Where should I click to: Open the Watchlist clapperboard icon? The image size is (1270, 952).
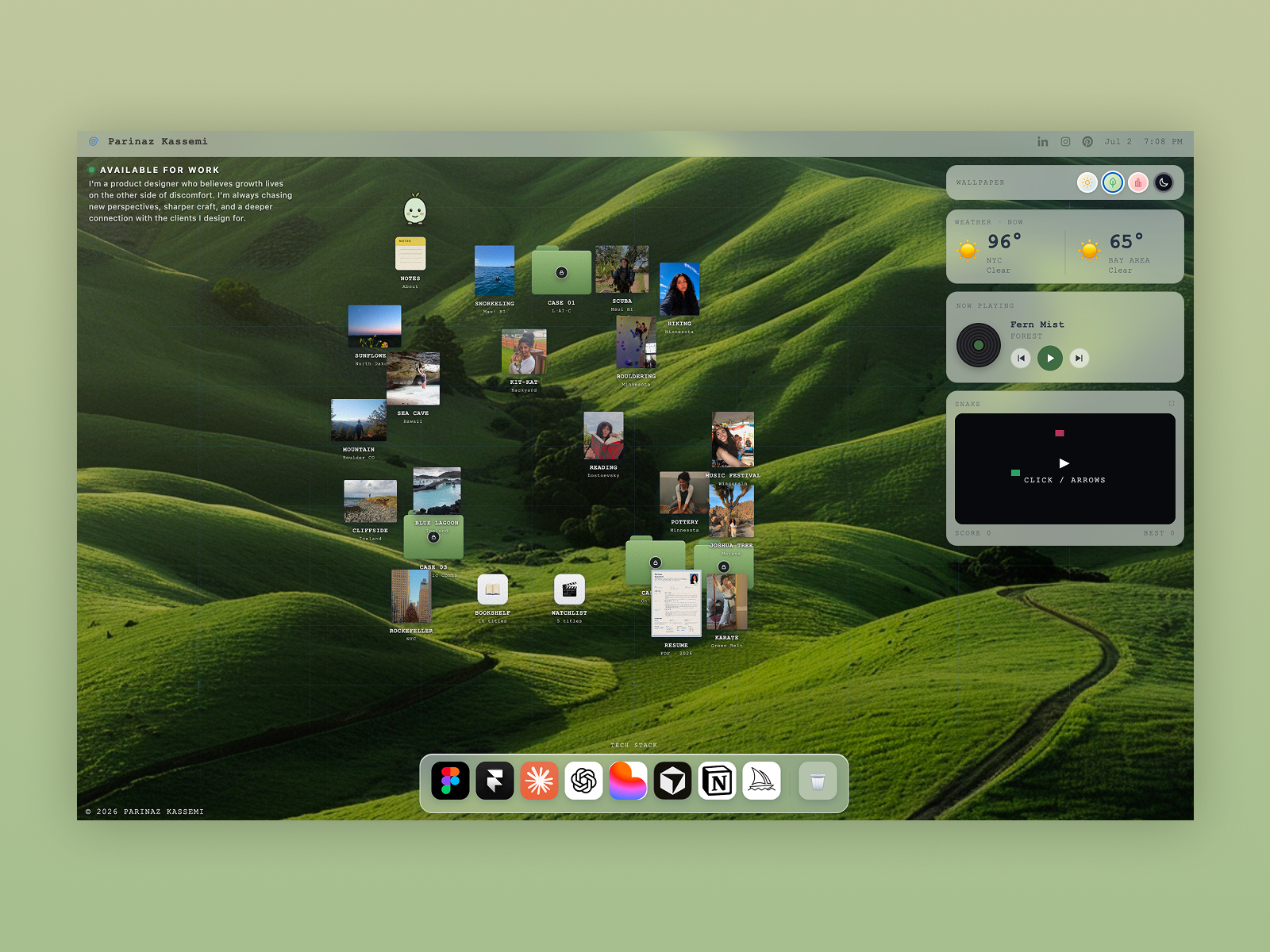point(569,589)
